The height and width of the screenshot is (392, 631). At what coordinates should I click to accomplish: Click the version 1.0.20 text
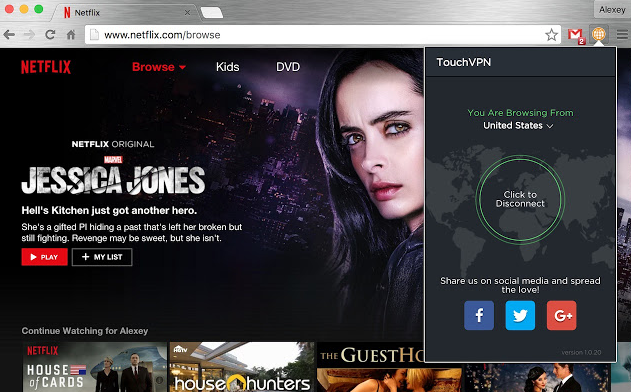tap(581, 352)
